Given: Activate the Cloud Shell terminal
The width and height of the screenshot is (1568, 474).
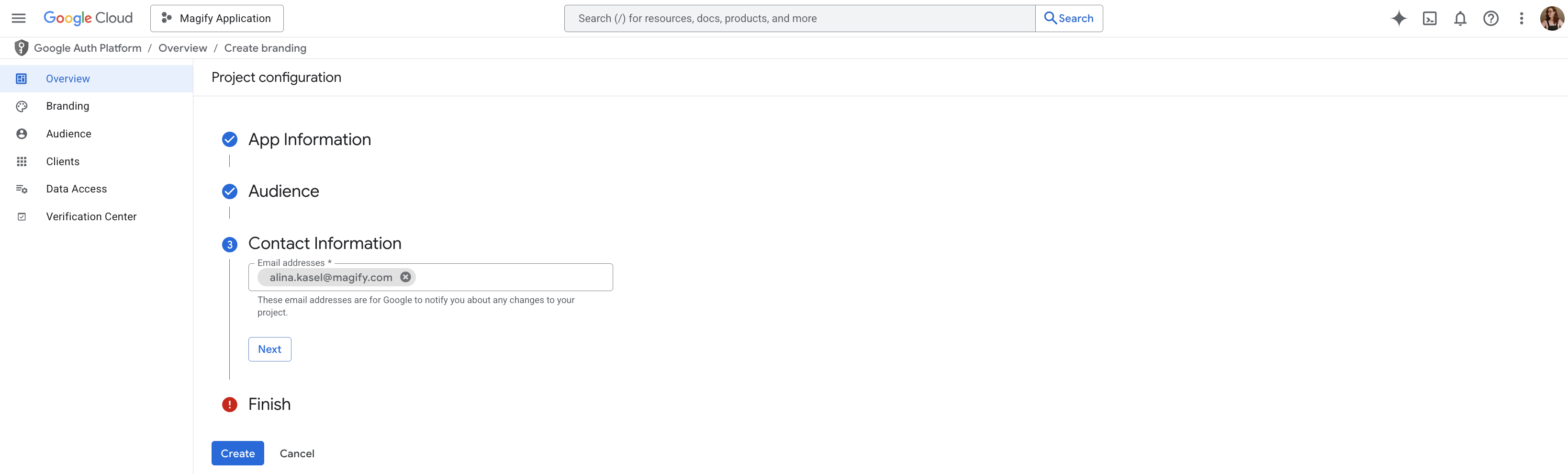Looking at the screenshot, I should [x=1430, y=18].
